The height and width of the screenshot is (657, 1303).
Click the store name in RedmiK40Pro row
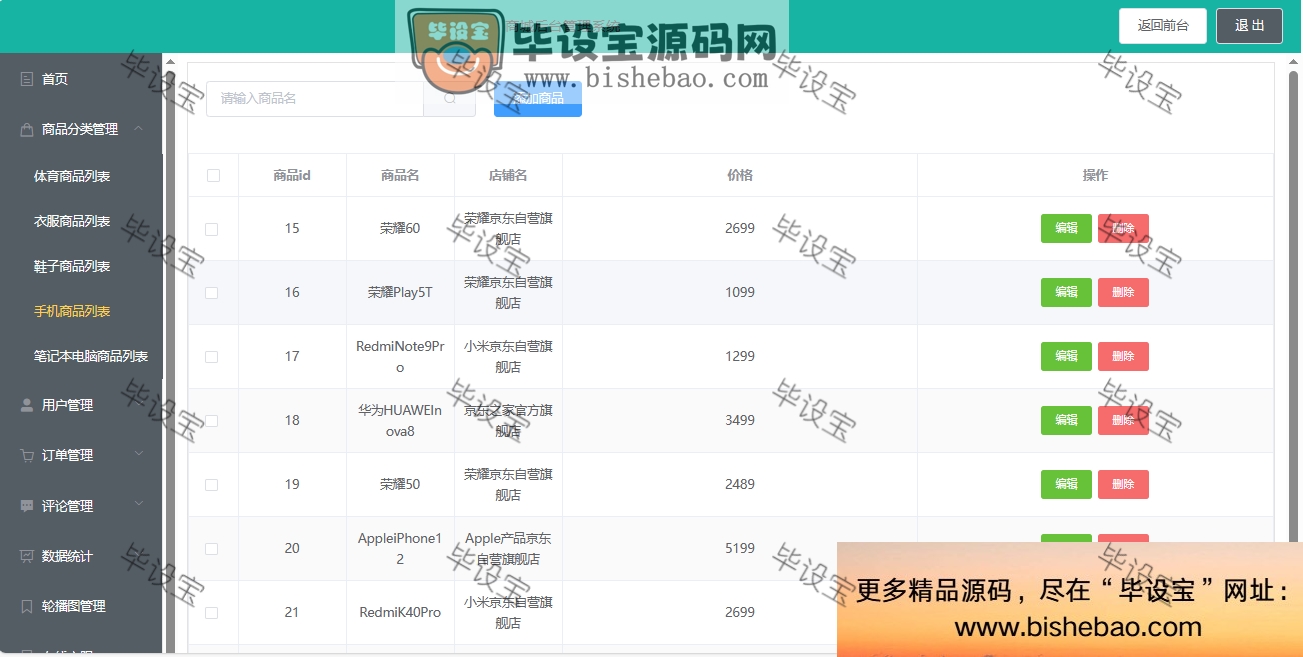coord(508,613)
